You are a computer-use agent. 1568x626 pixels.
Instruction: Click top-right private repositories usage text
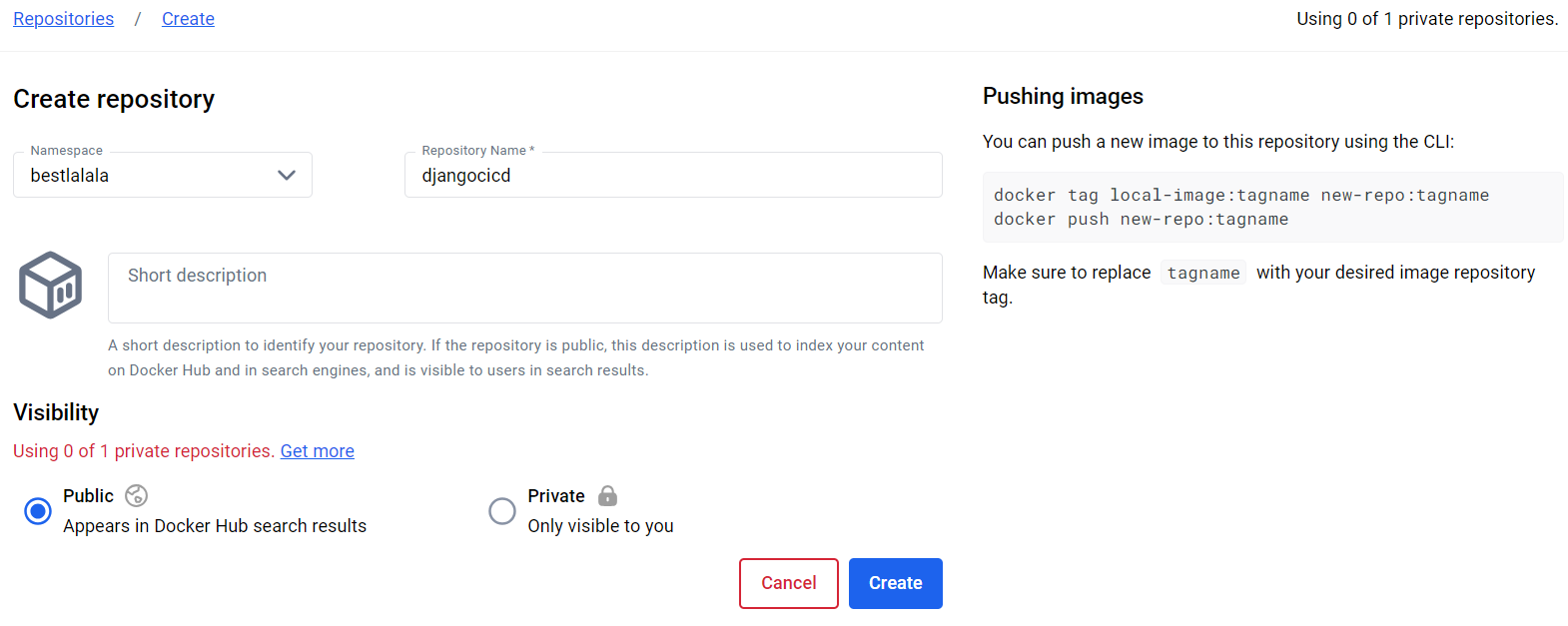pyautogui.click(x=1427, y=19)
